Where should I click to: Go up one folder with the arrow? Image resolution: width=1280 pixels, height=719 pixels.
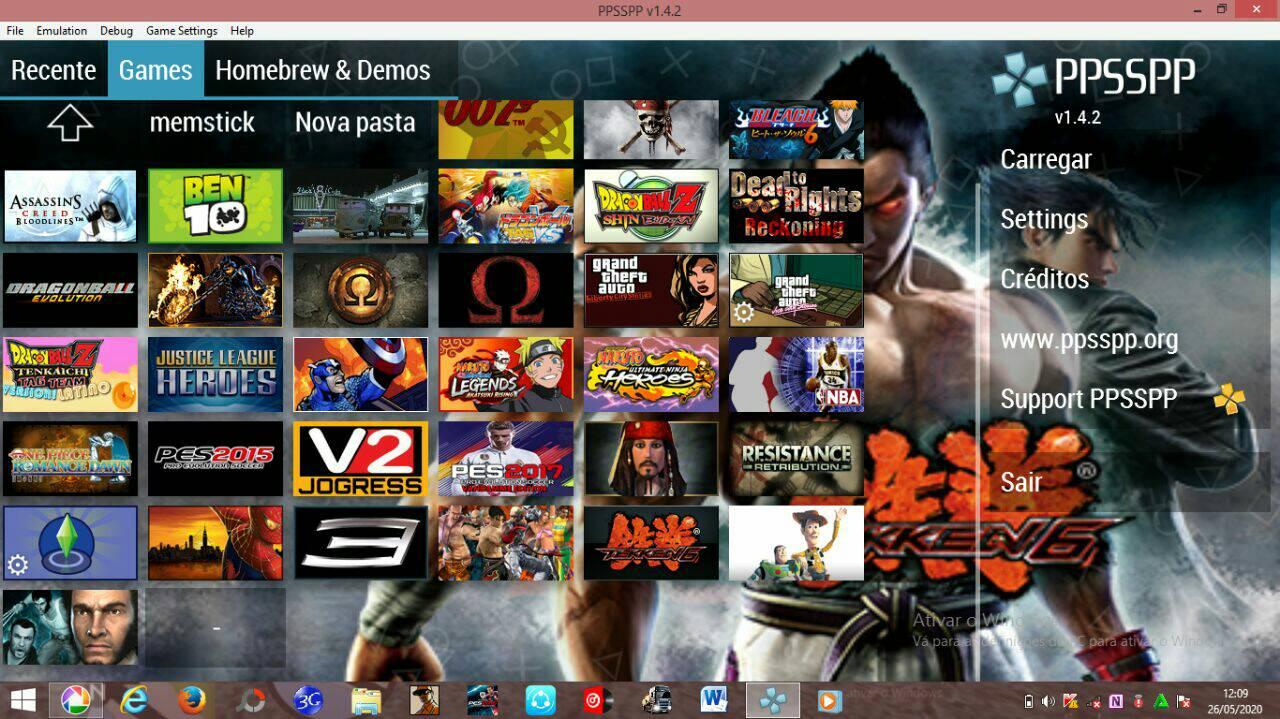(70, 123)
